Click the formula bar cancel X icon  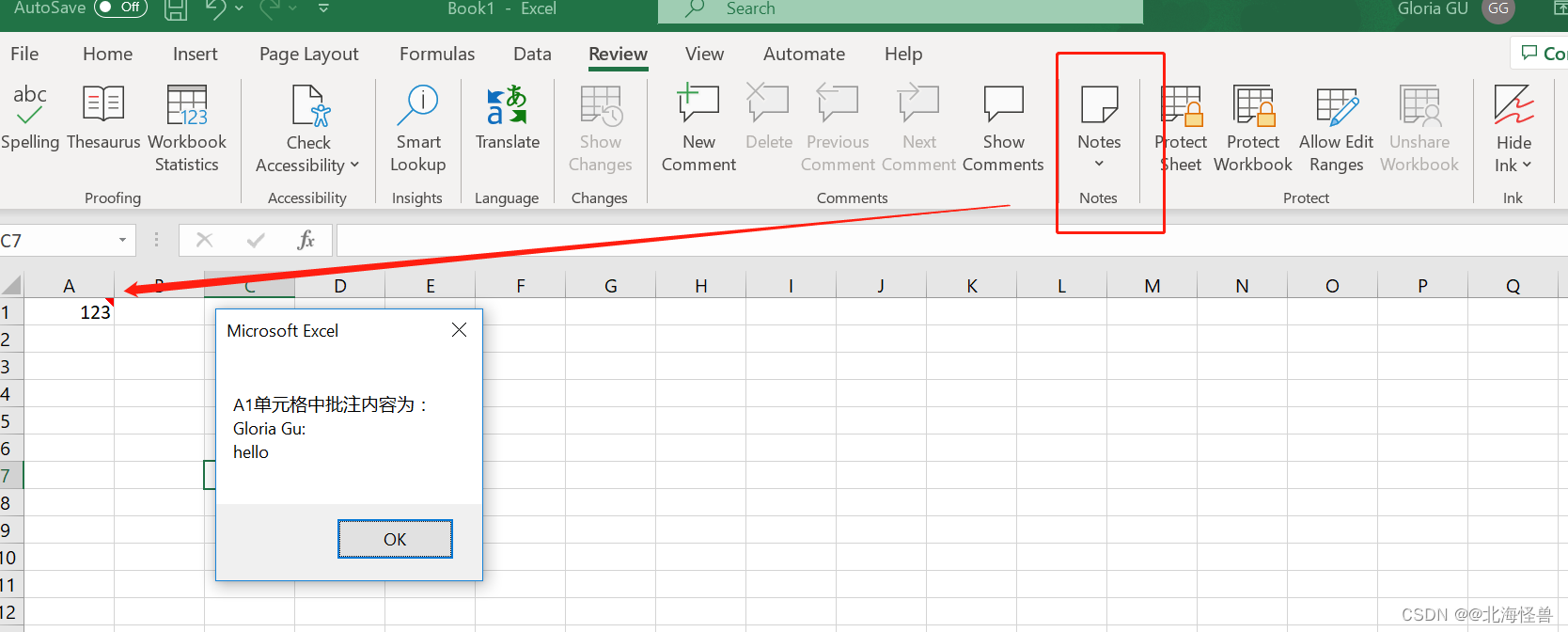tap(204, 241)
